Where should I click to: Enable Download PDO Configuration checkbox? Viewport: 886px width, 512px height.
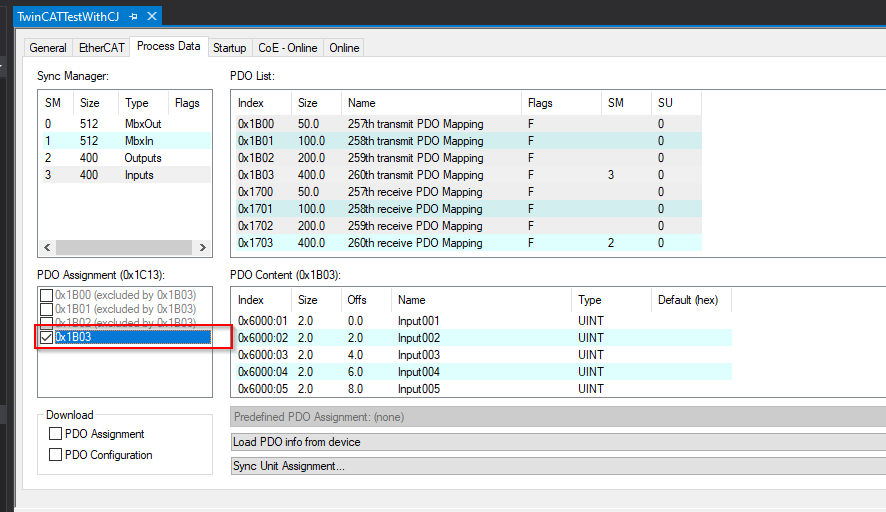55,454
